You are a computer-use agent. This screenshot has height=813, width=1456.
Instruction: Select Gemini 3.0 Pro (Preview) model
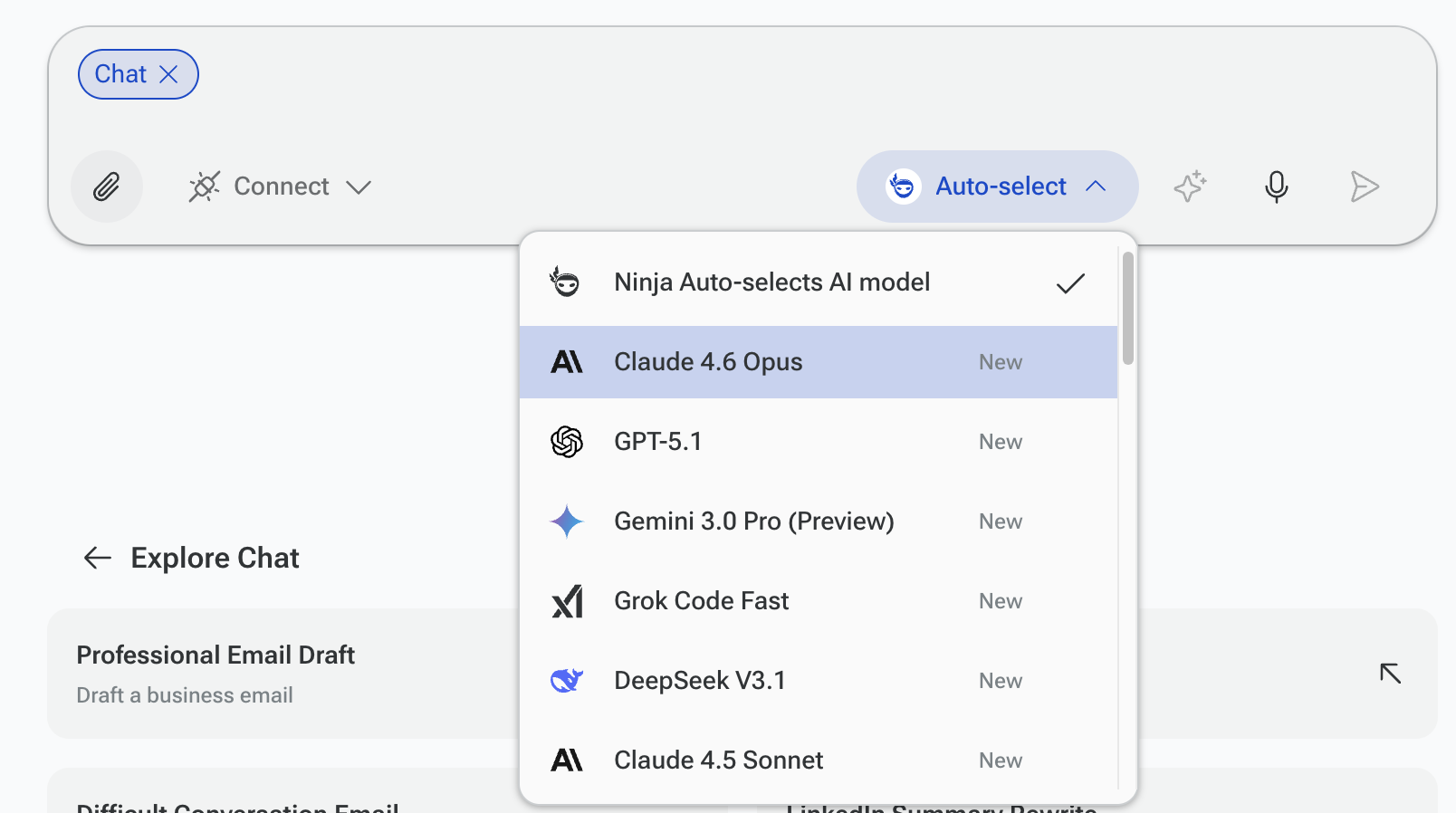point(819,521)
